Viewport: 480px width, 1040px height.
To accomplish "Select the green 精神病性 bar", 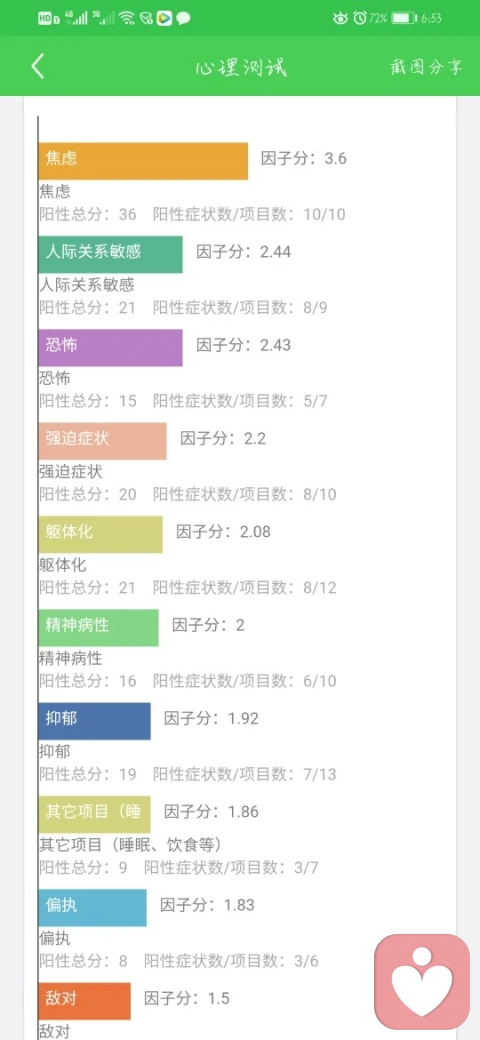I will 99,627.
